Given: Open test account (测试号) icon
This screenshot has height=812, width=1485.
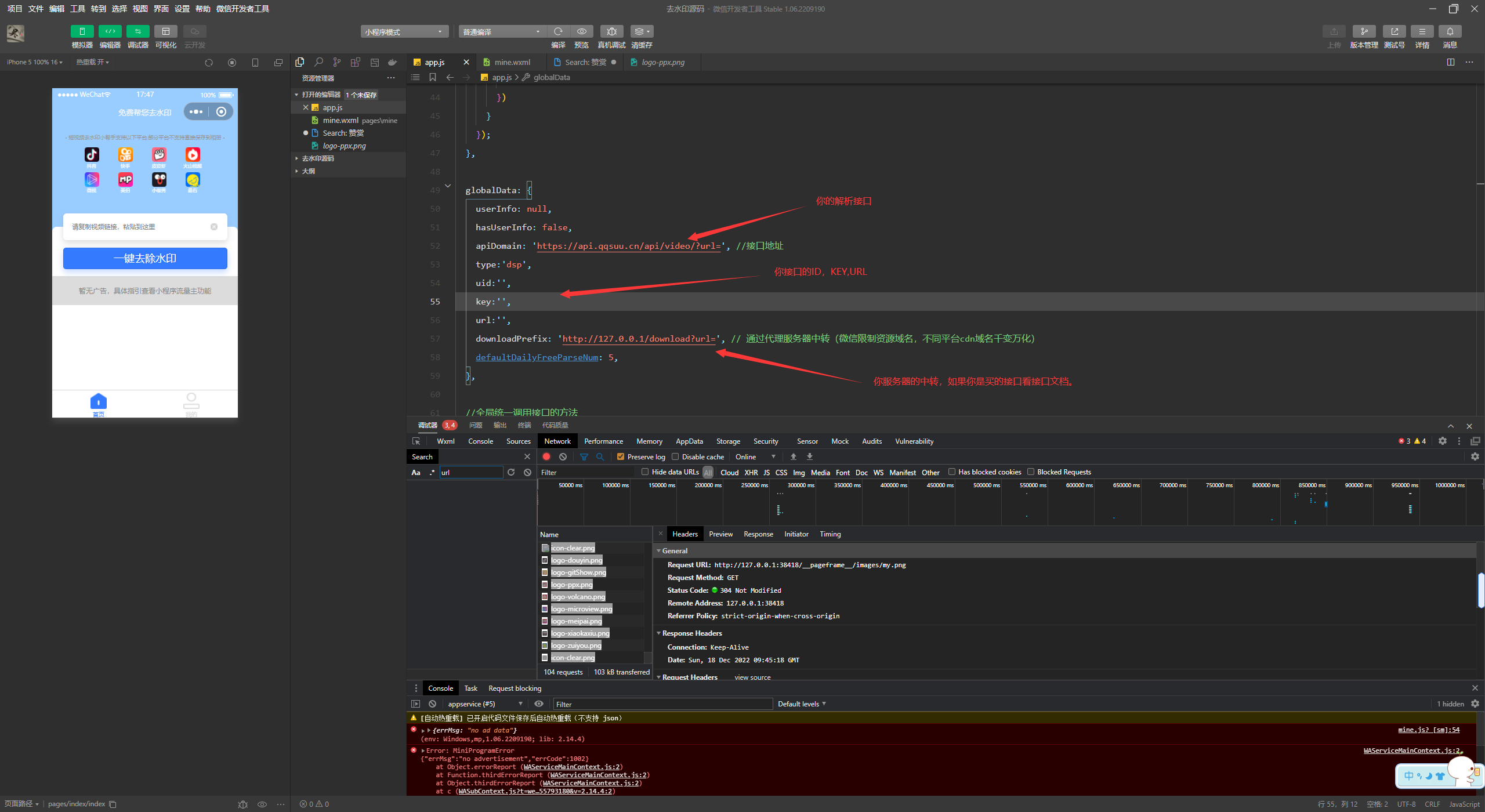Looking at the screenshot, I should (1394, 31).
